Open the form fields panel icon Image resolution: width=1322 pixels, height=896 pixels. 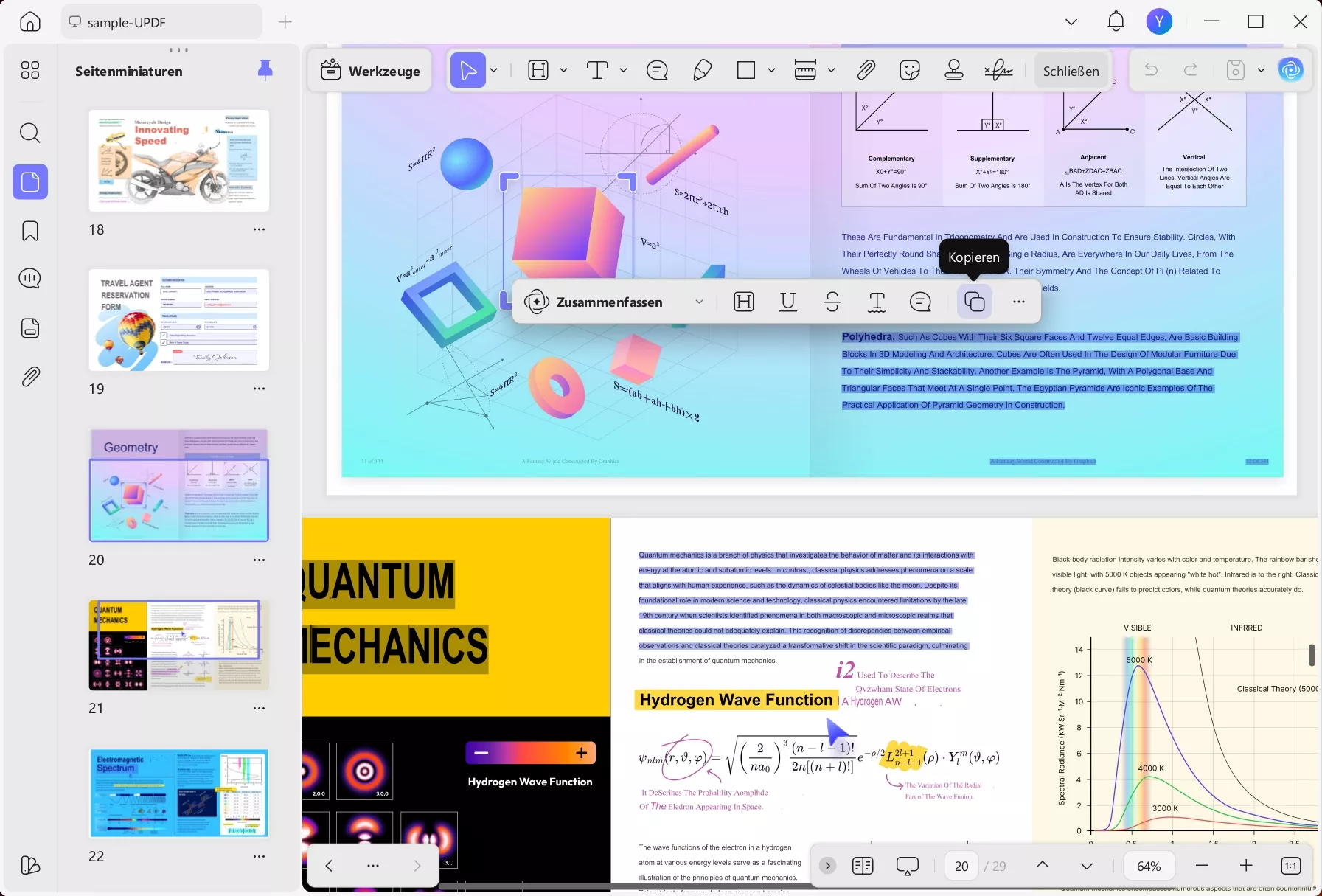(x=30, y=328)
